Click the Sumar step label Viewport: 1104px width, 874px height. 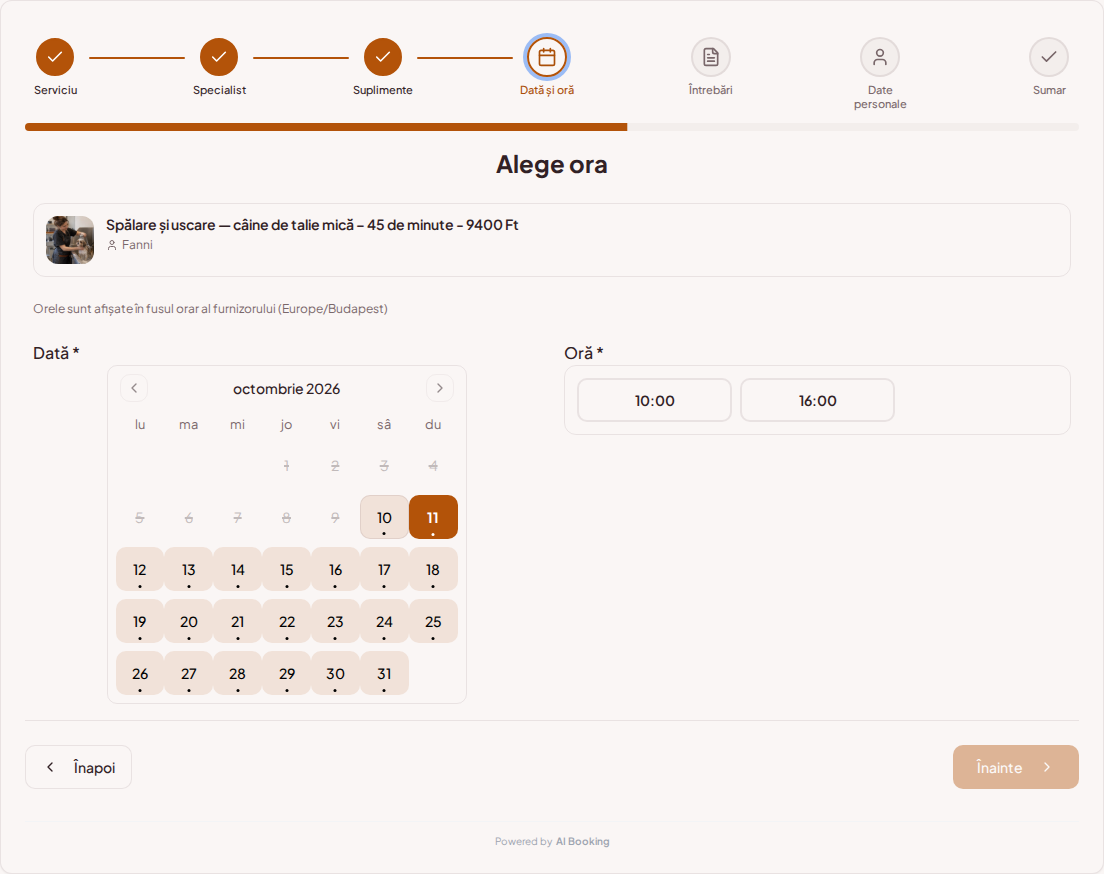(1049, 90)
